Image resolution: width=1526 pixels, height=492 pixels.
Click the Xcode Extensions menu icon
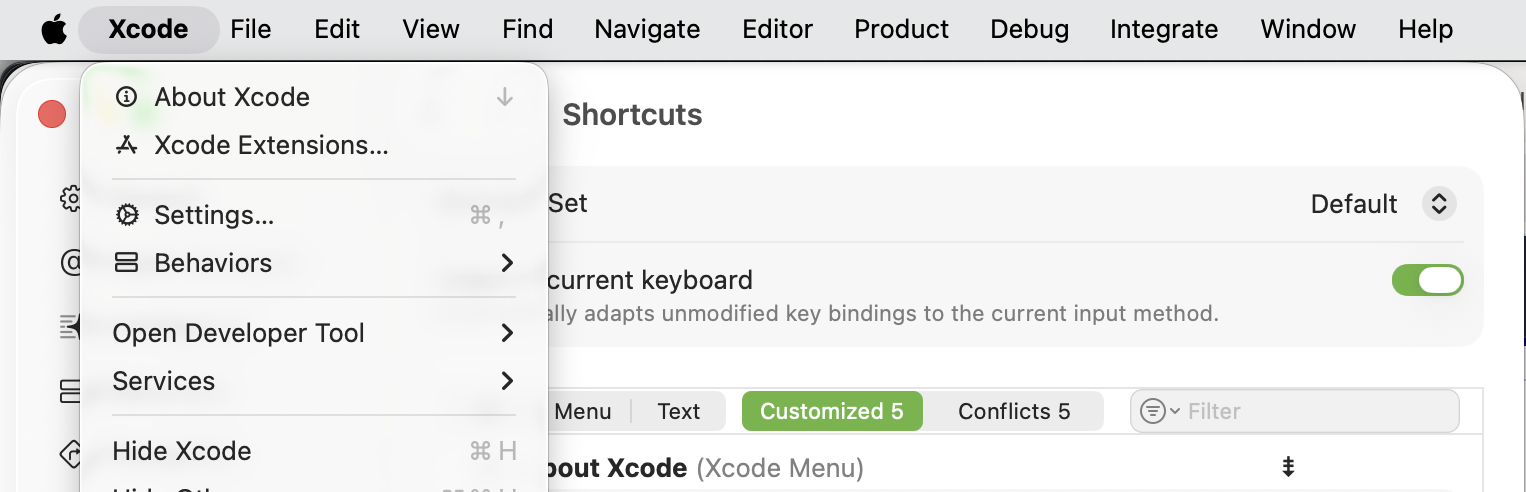pyautogui.click(x=127, y=145)
